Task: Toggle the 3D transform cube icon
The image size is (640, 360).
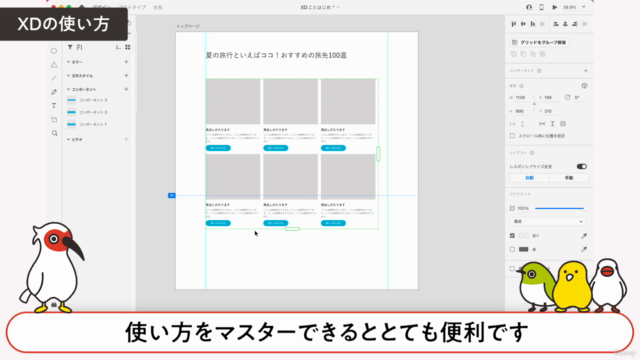Action: [584, 86]
